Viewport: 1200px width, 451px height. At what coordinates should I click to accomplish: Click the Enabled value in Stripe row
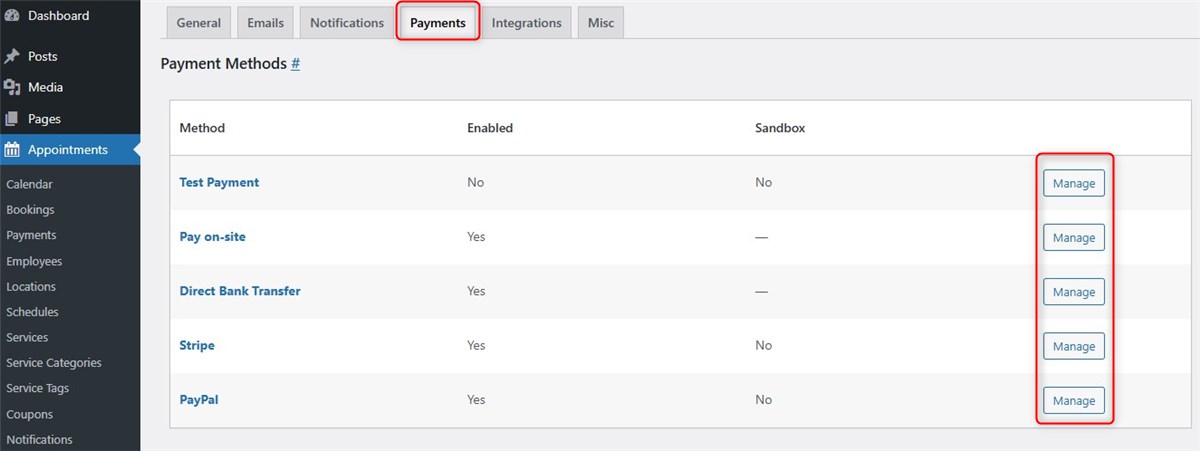[476, 345]
